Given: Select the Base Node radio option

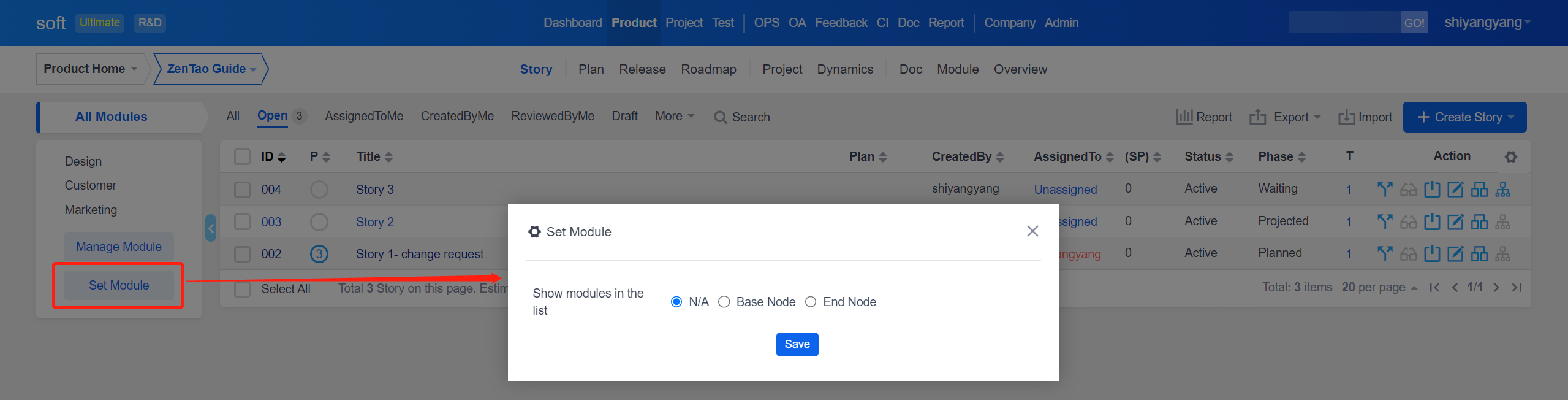Looking at the screenshot, I should [x=724, y=302].
